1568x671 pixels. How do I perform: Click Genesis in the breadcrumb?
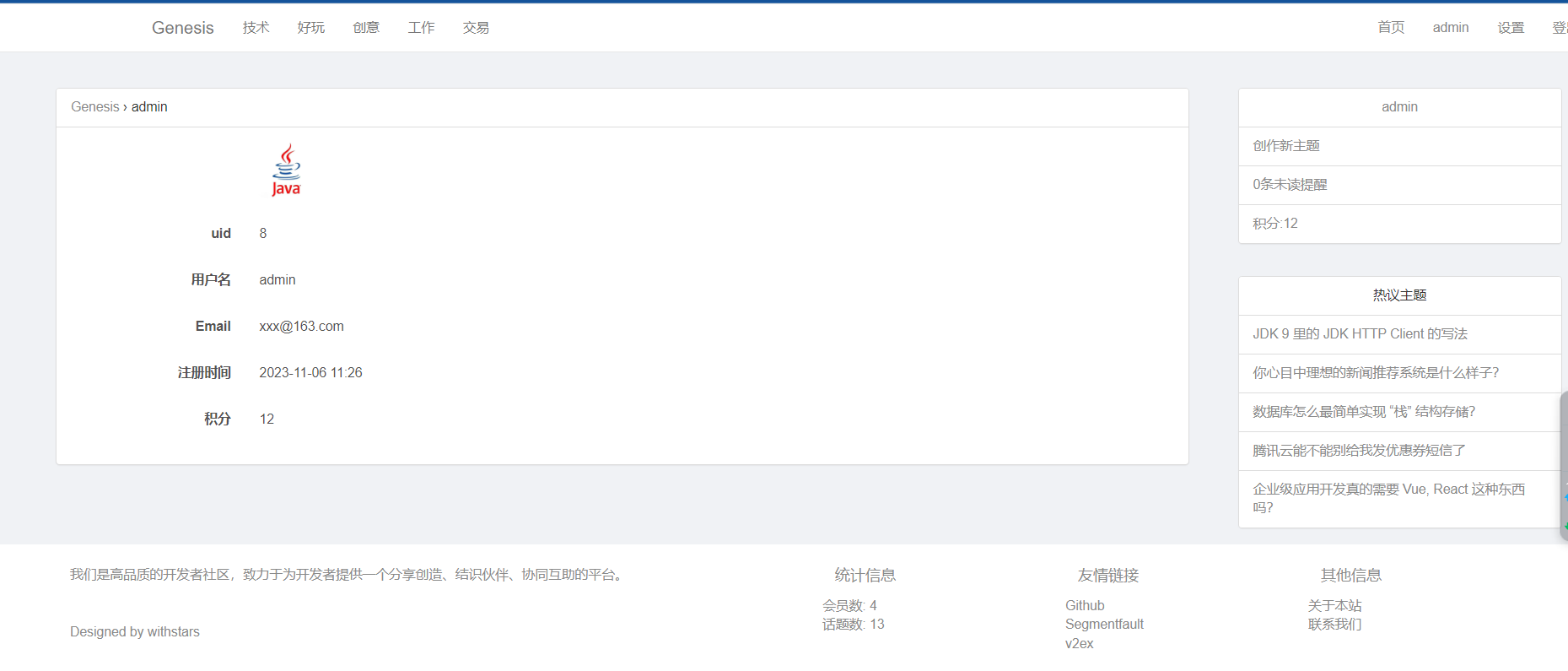[x=95, y=107]
